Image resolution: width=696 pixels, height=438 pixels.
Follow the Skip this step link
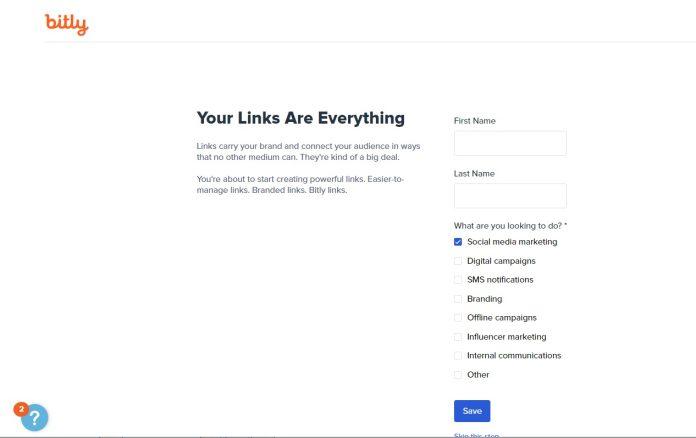(477, 435)
